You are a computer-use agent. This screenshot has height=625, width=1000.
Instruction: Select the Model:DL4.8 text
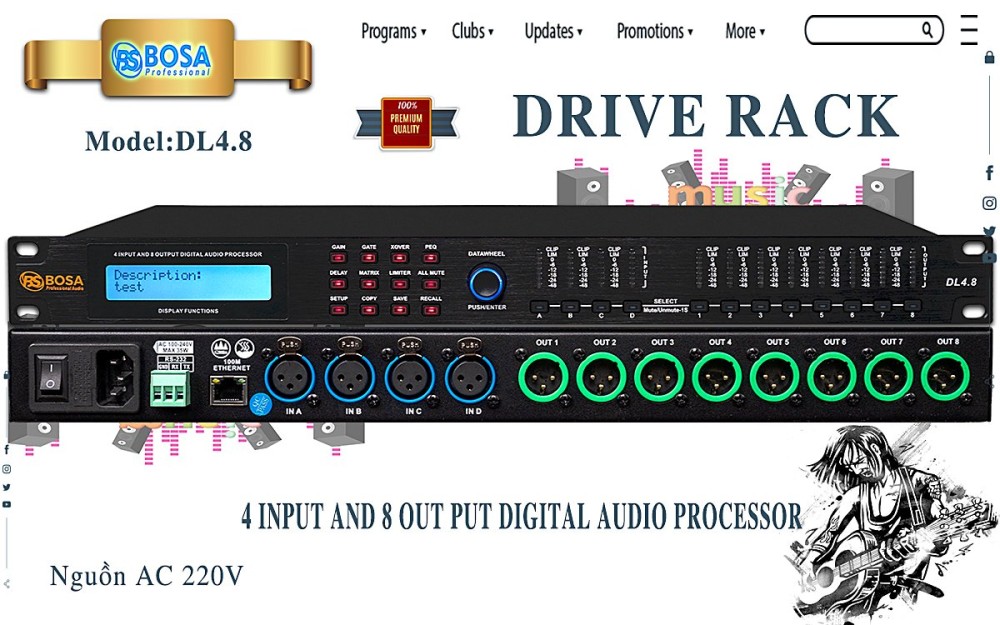coord(168,142)
